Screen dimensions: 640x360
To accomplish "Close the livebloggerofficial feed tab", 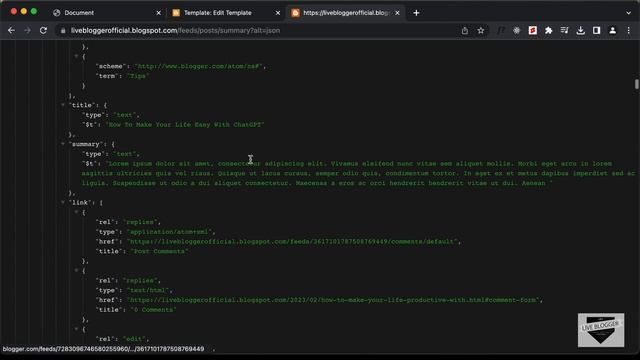I will coord(397,13).
